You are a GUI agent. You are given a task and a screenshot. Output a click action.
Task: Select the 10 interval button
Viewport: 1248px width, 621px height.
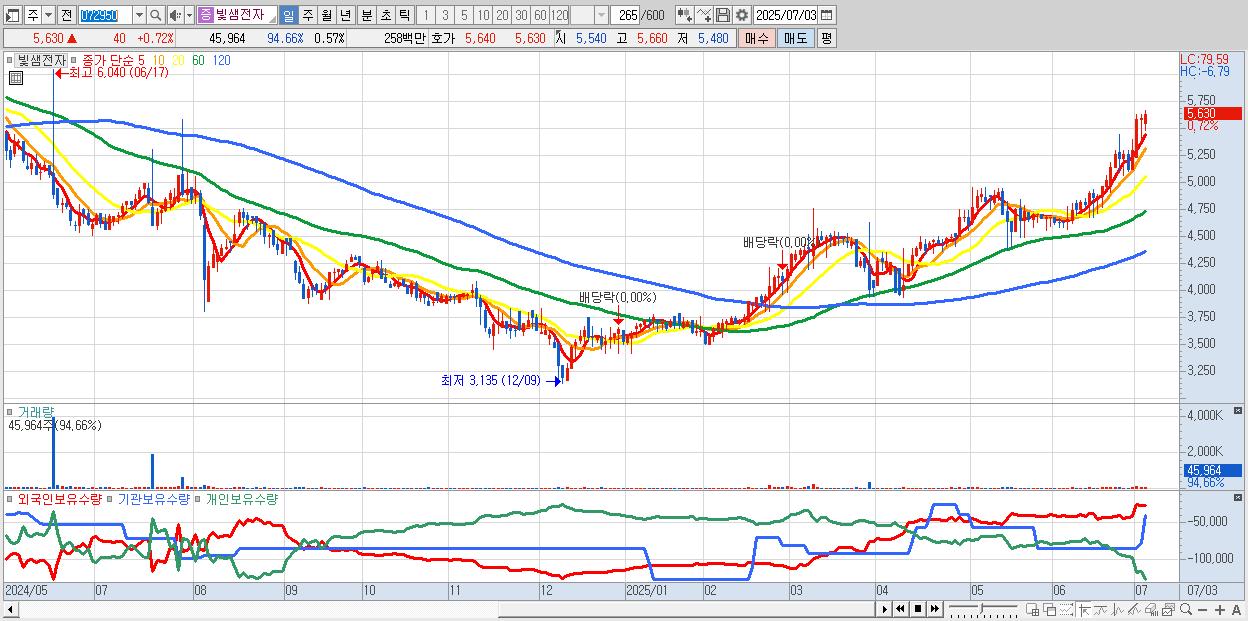pos(483,15)
